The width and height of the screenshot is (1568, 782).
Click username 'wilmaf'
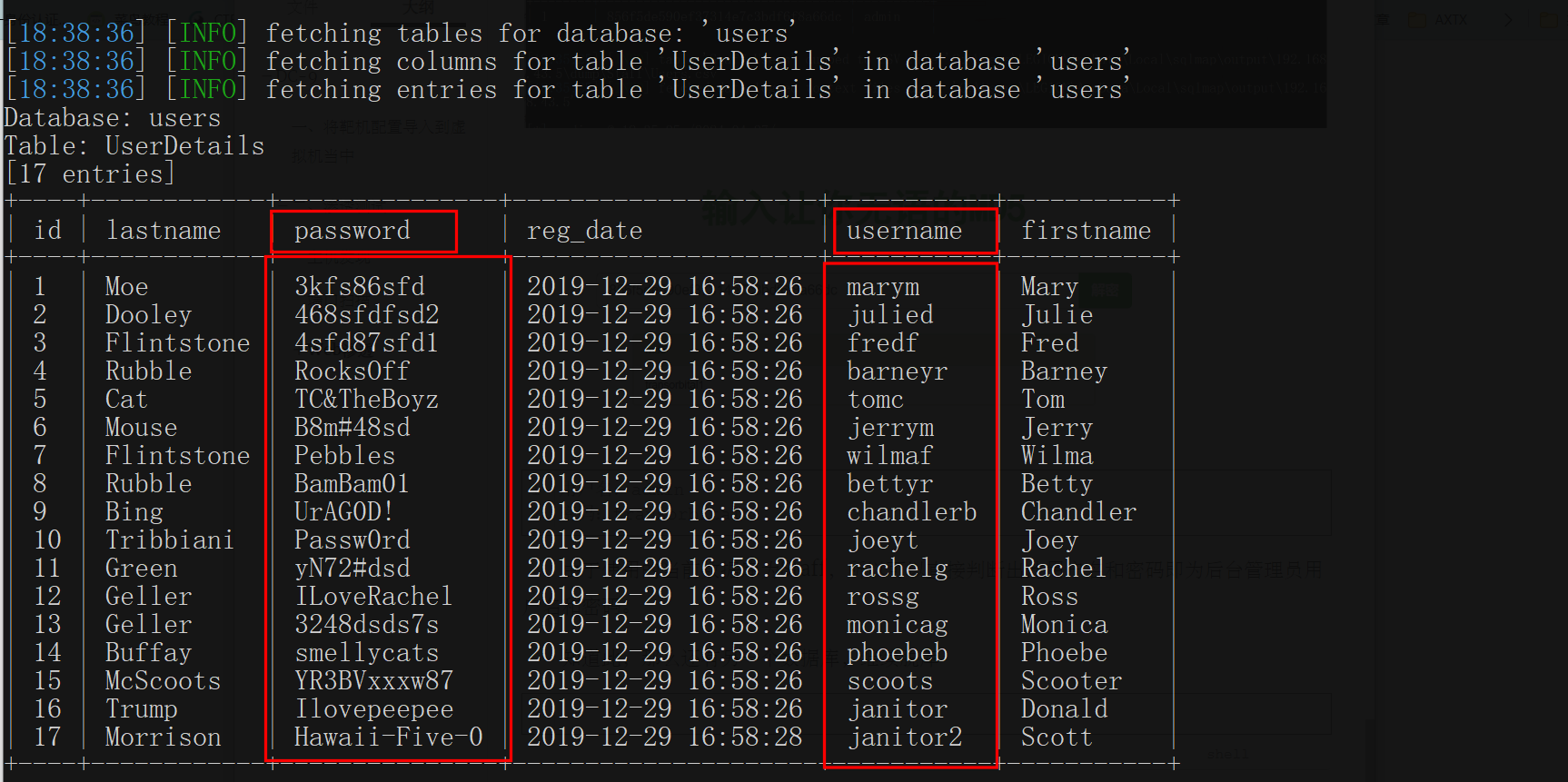(x=890, y=456)
